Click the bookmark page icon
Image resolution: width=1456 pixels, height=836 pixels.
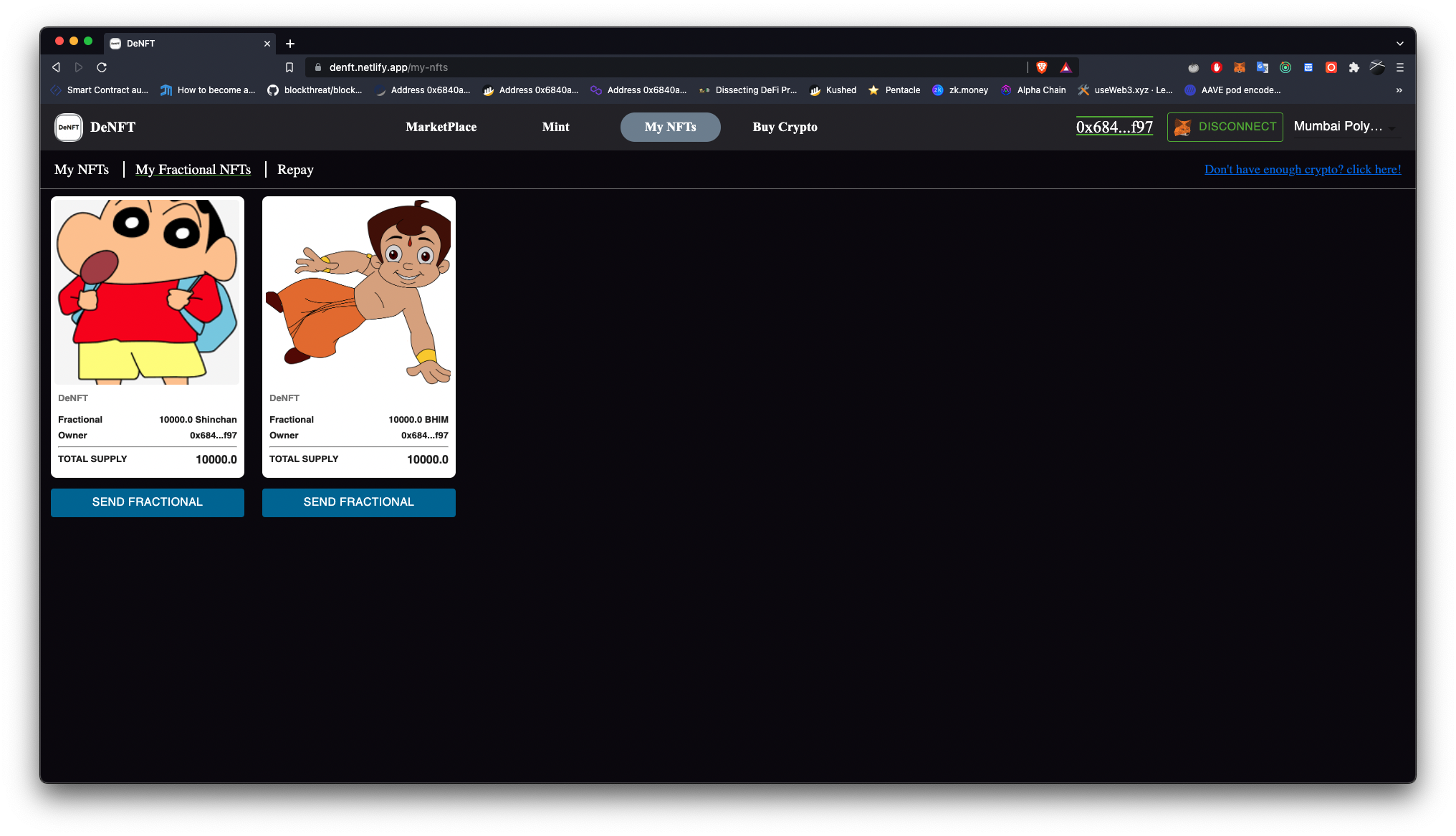pos(289,67)
